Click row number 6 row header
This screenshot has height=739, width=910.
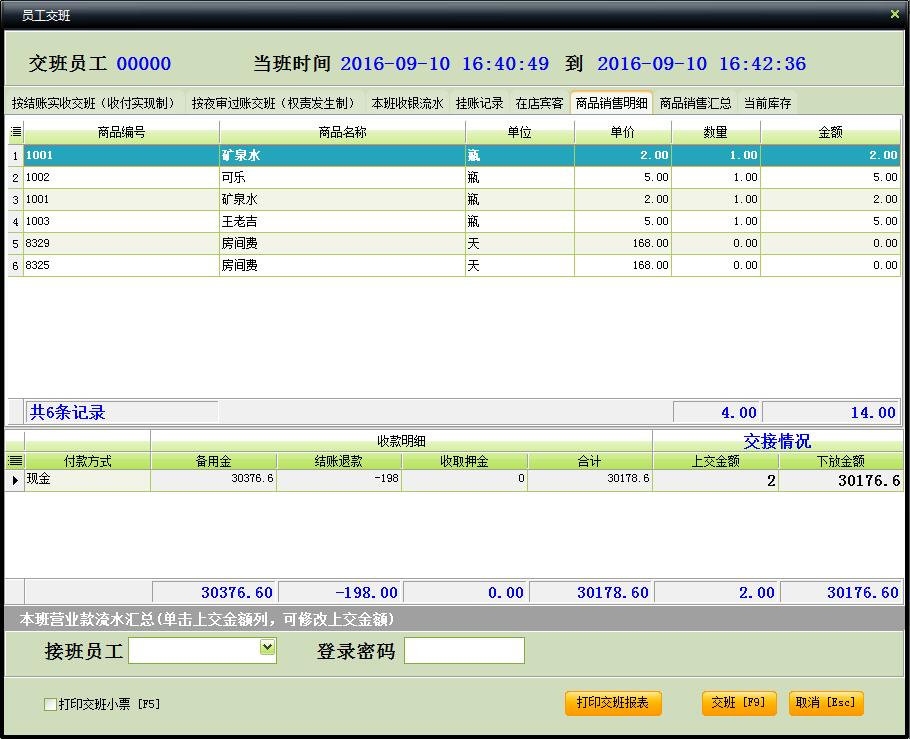pyautogui.click(x=16, y=266)
